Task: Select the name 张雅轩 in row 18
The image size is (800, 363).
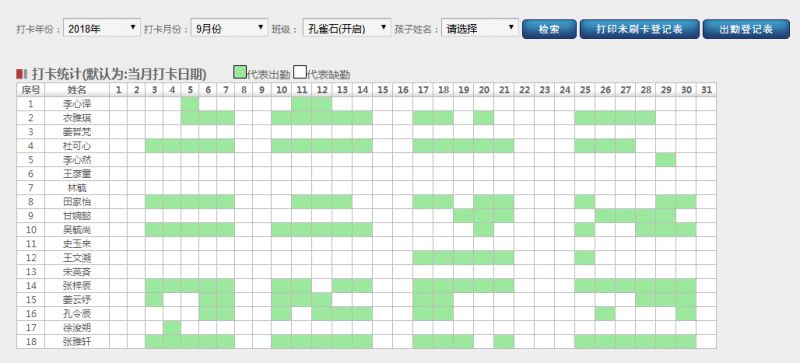Action: (x=77, y=342)
